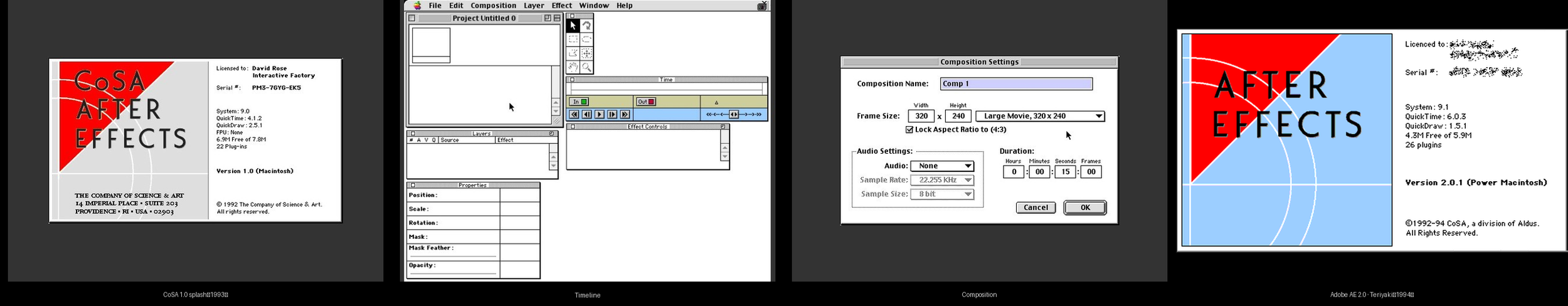The image size is (1568, 306).
Task: Click Cancel in Composition Settings
Action: pyautogui.click(x=1036, y=208)
